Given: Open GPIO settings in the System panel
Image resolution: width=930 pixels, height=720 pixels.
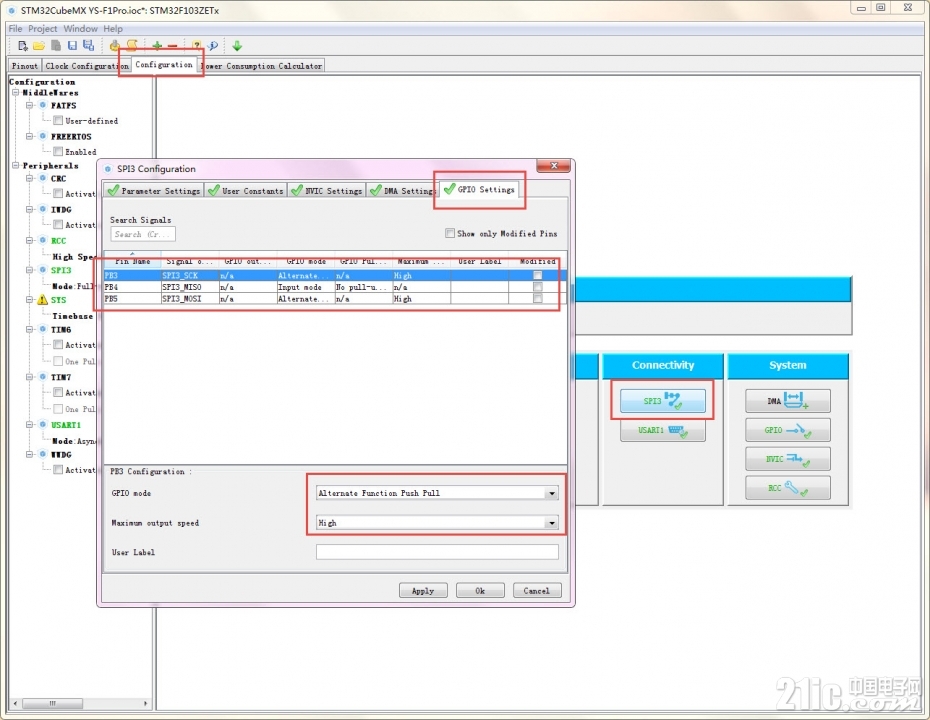Looking at the screenshot, I should [x=788, y=430].
